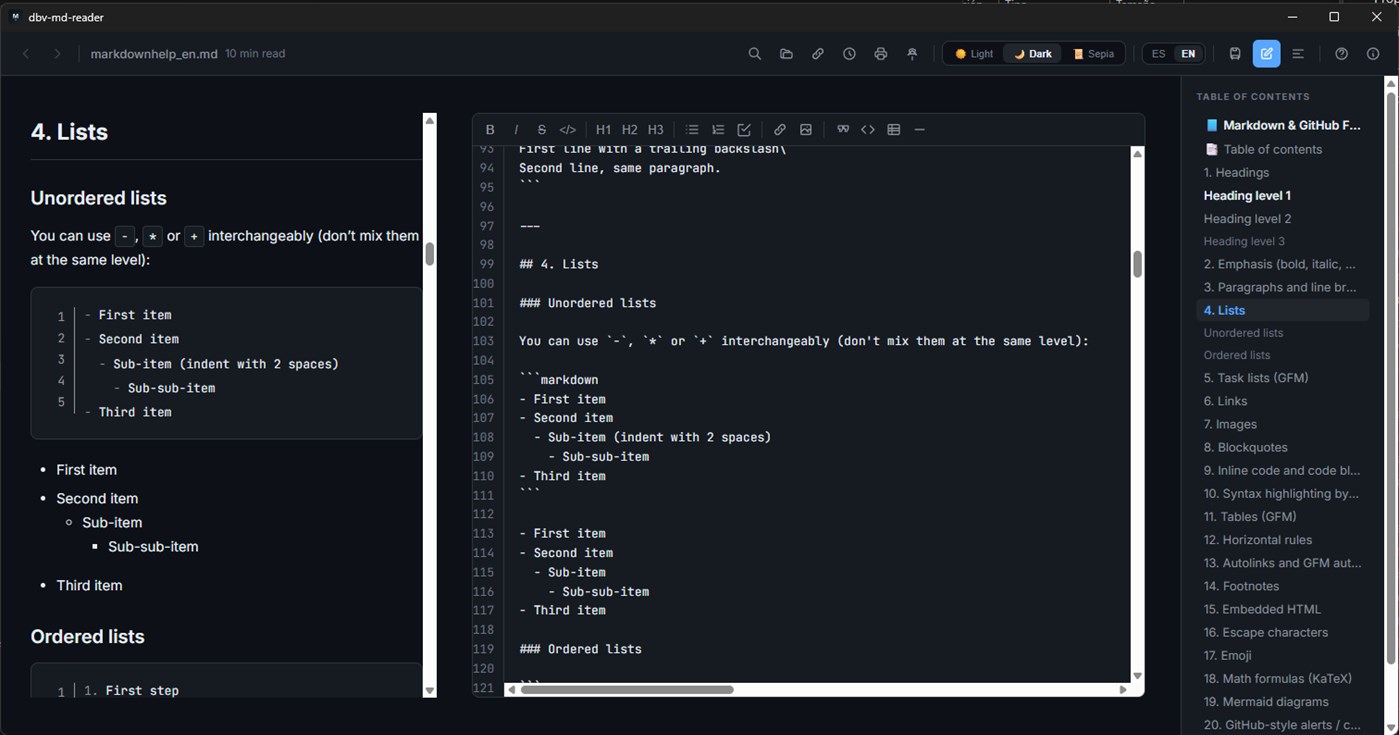The image size is (1399, 735).
Task: Jump to '3. Paragraphs and line br...' section
Action: pyautogui.click(x=1283, y=287)
